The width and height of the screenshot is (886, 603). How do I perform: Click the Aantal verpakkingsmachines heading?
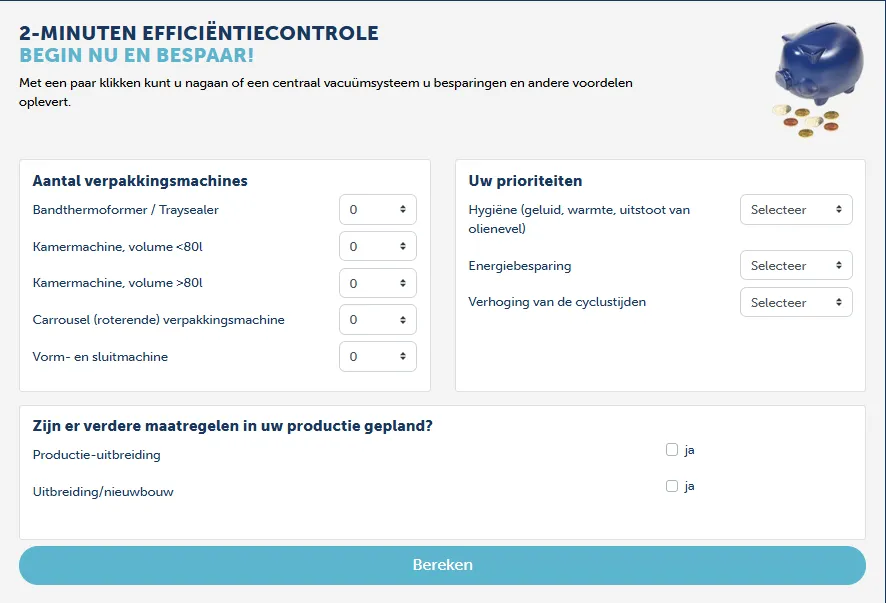(140, 181)
